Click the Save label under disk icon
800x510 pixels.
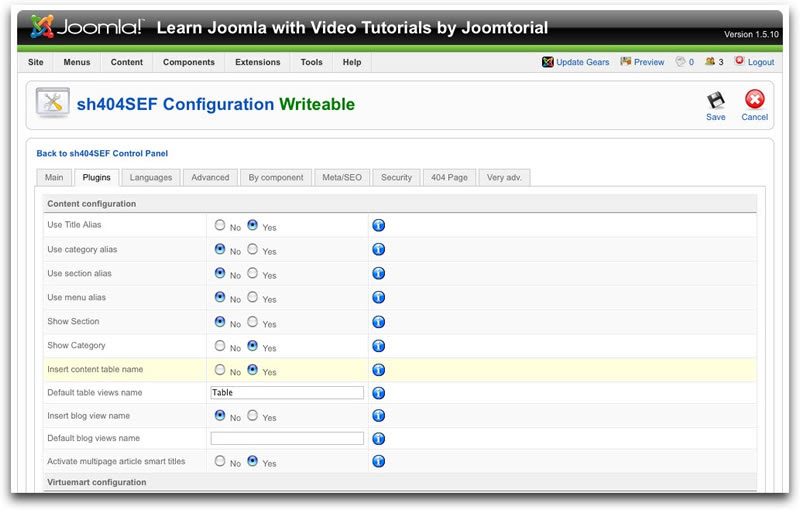tap(715, 117)
